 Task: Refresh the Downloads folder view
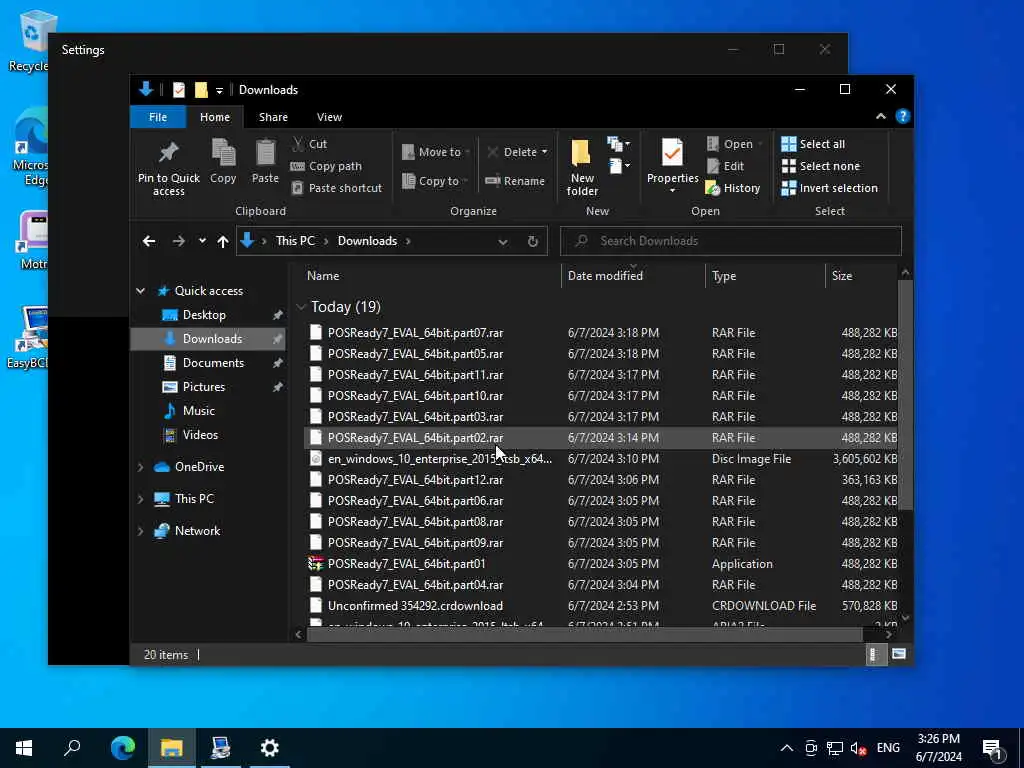(533, 241)
